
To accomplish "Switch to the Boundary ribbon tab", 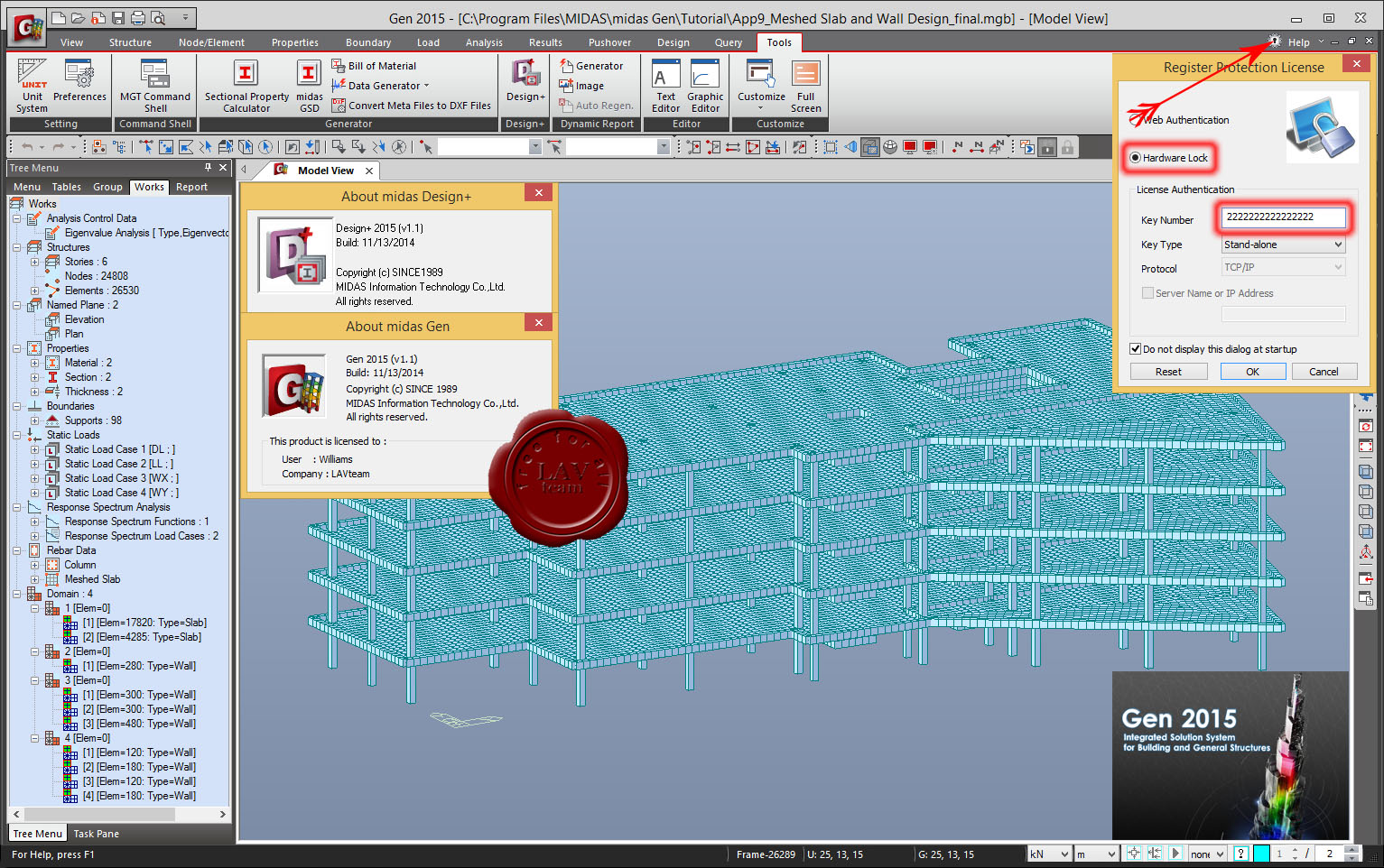I will [368, 42].
